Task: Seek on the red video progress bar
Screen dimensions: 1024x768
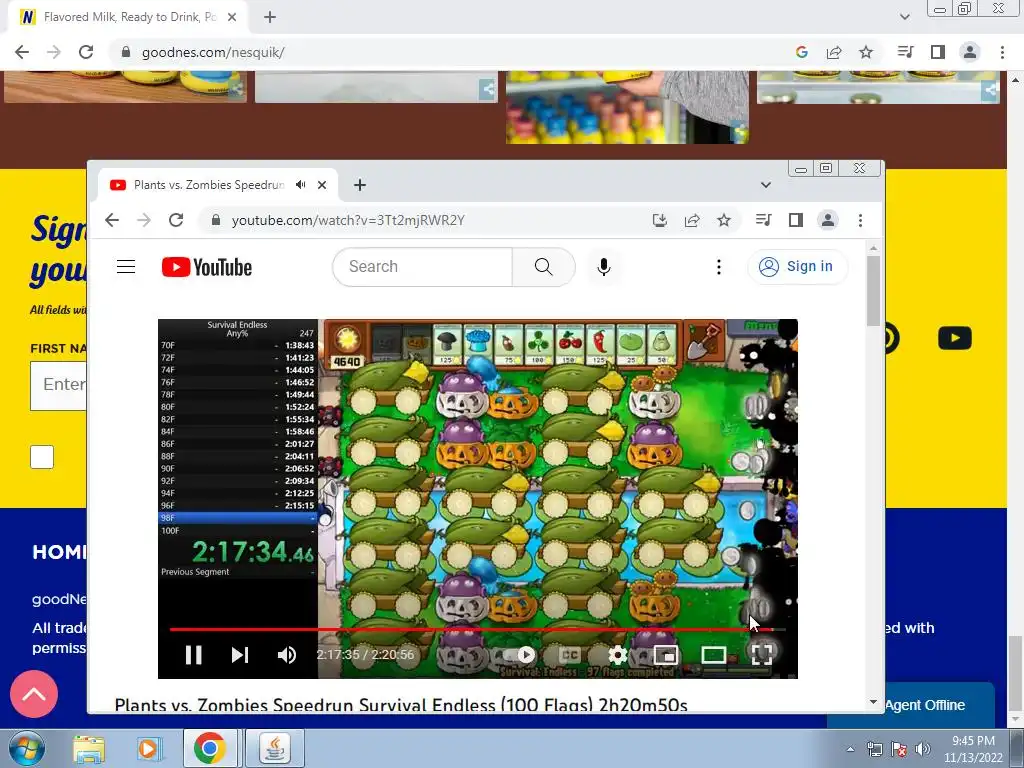Action: click(477, 630)
